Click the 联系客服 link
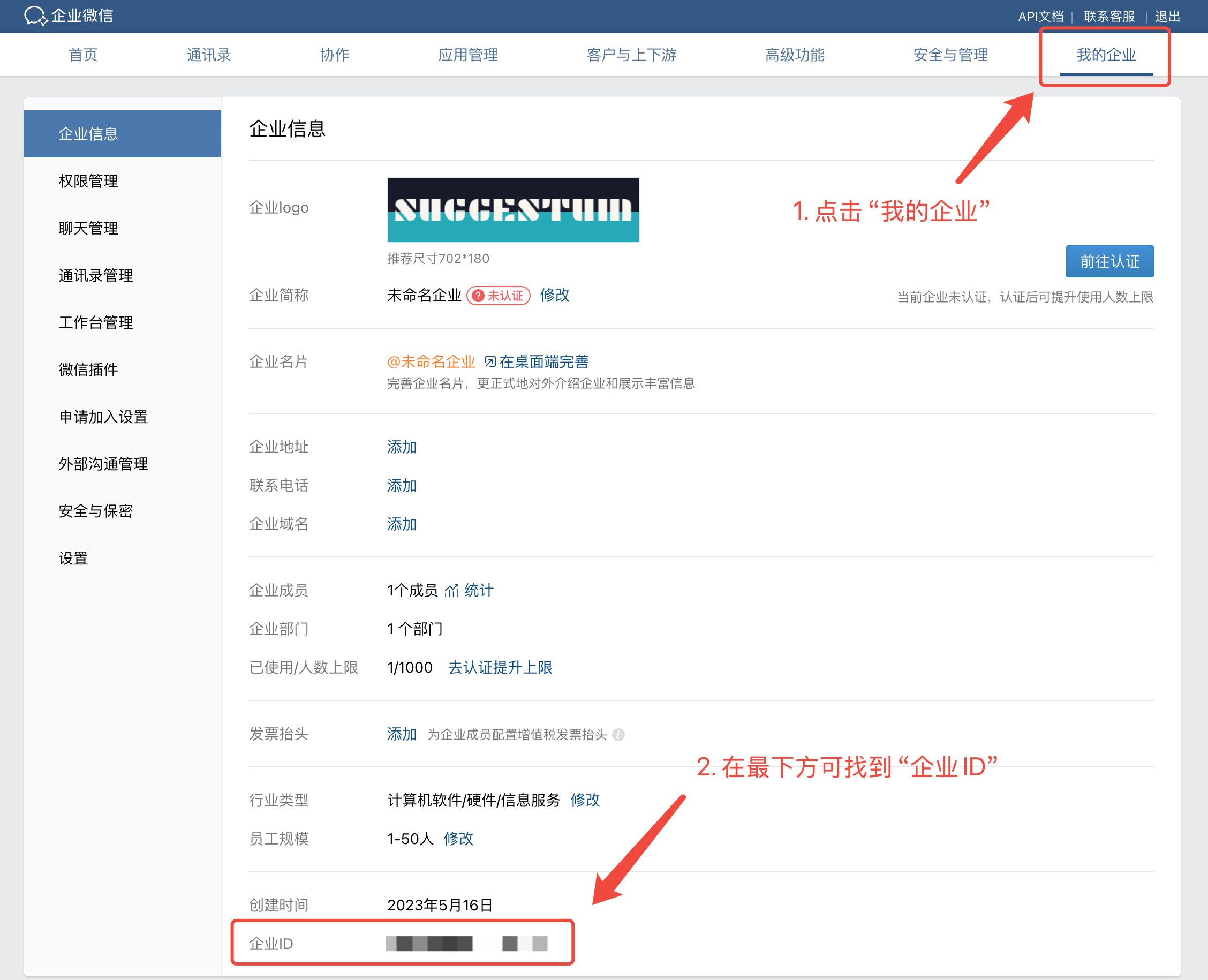This screenshot has height=980, width=1208. (1109, 17)
